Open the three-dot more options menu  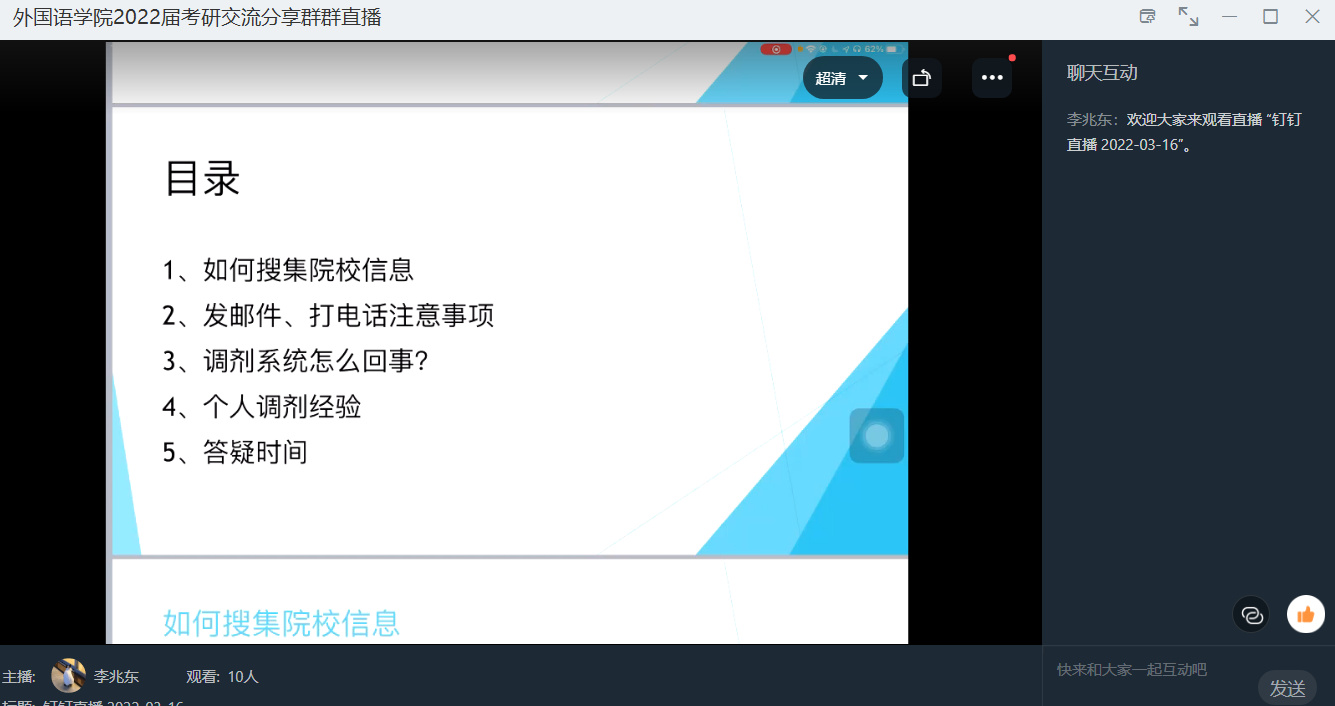(x=991, y=78)
